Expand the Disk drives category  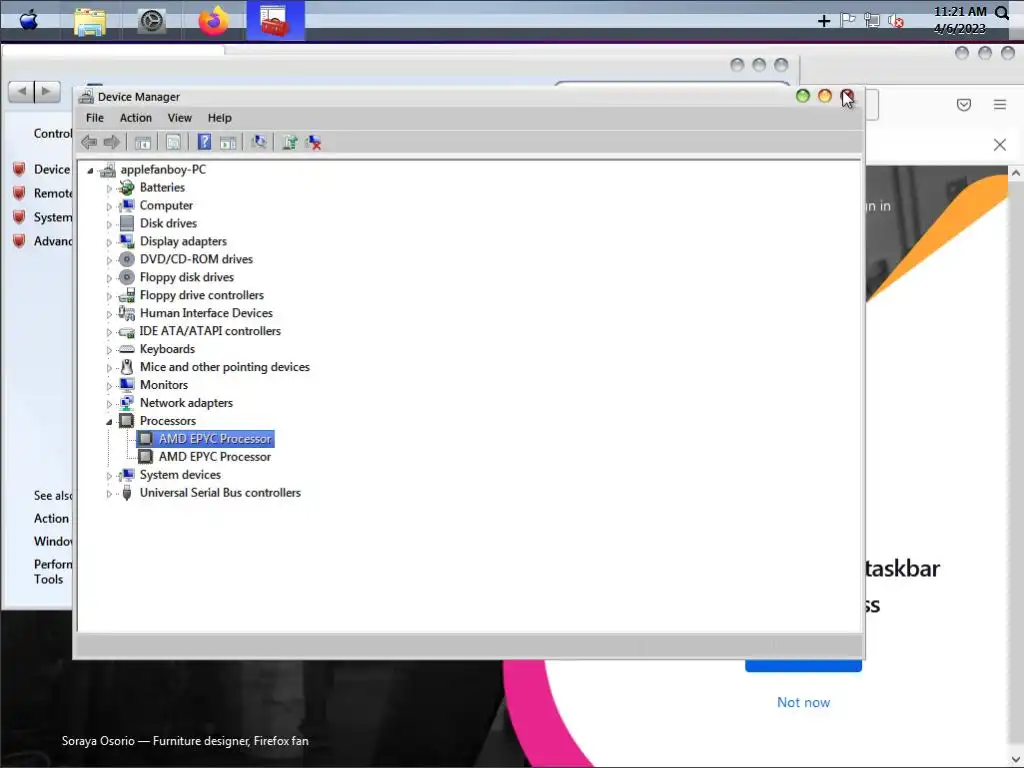pyautogui.click(x=109, y=224)
